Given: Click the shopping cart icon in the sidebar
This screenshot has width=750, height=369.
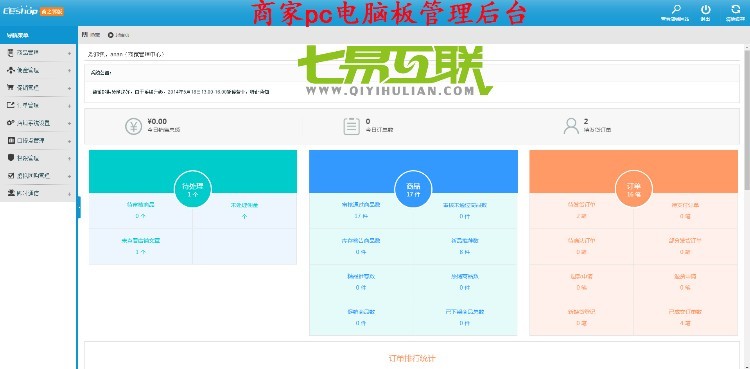Looking at the screenshot, I should tap(11, 88).
